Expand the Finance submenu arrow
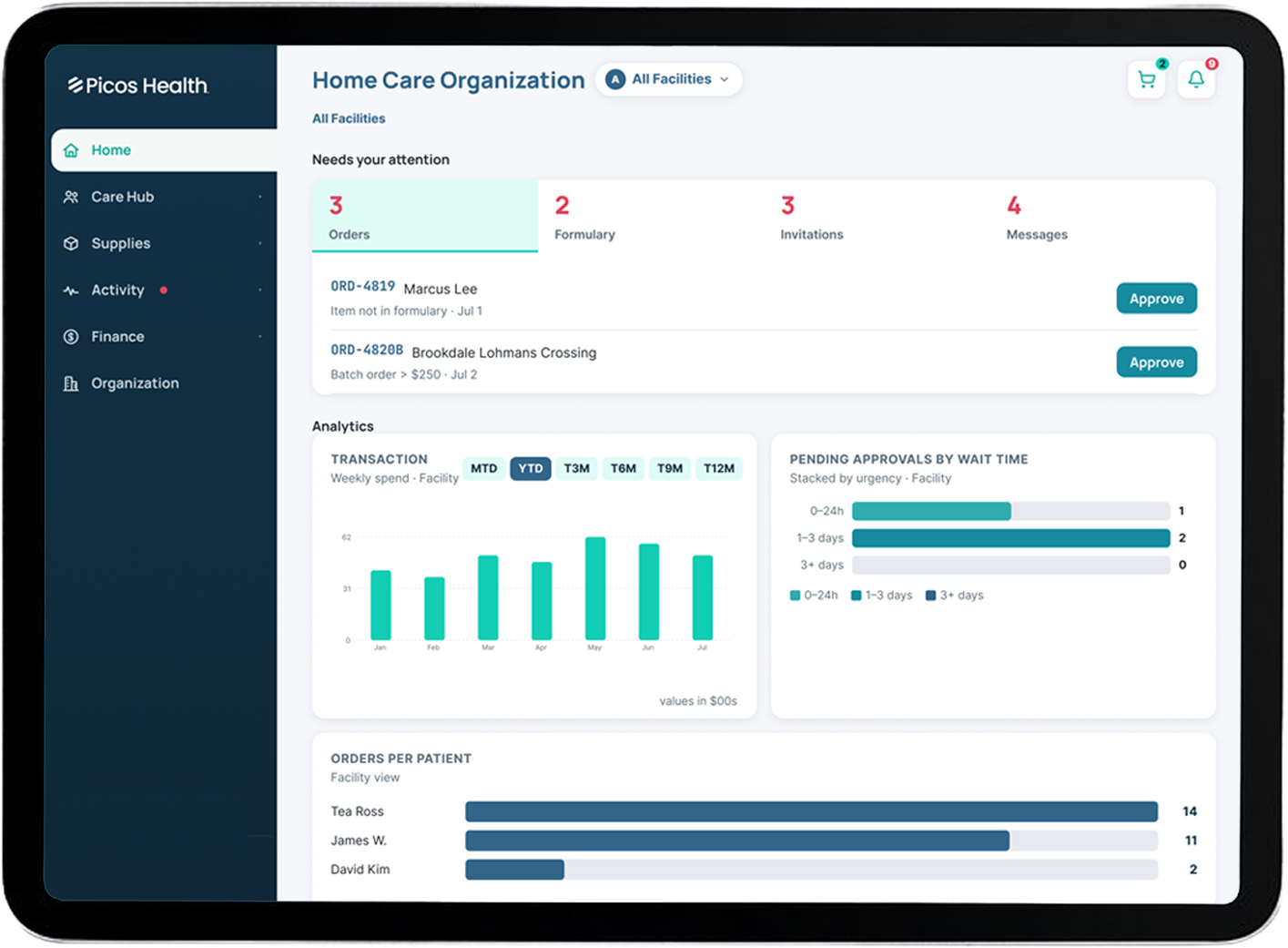 (x=259, y=337)
